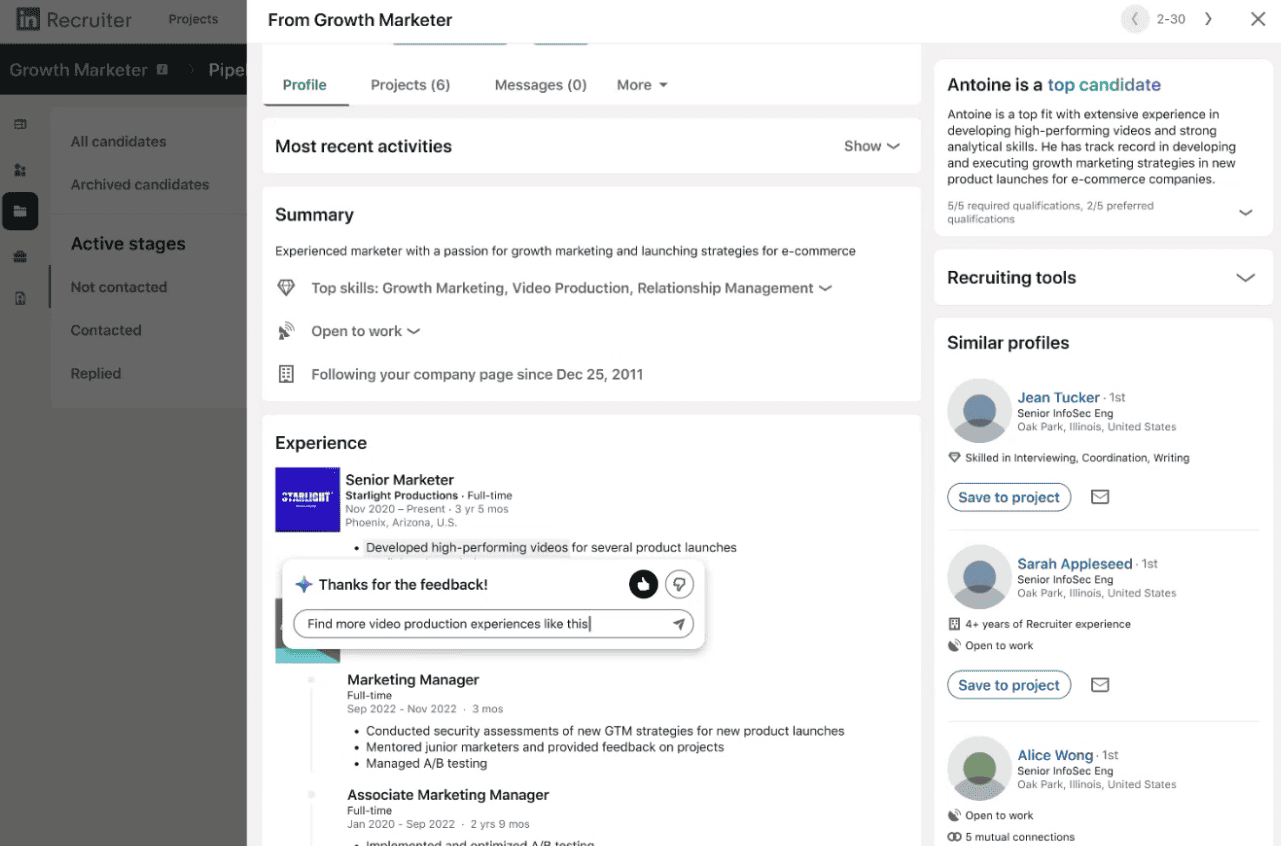1281x846 pixels.
Task: Click the send arrow in the AI feedback input
Action: pyautogui.click(x=679, y=623)
